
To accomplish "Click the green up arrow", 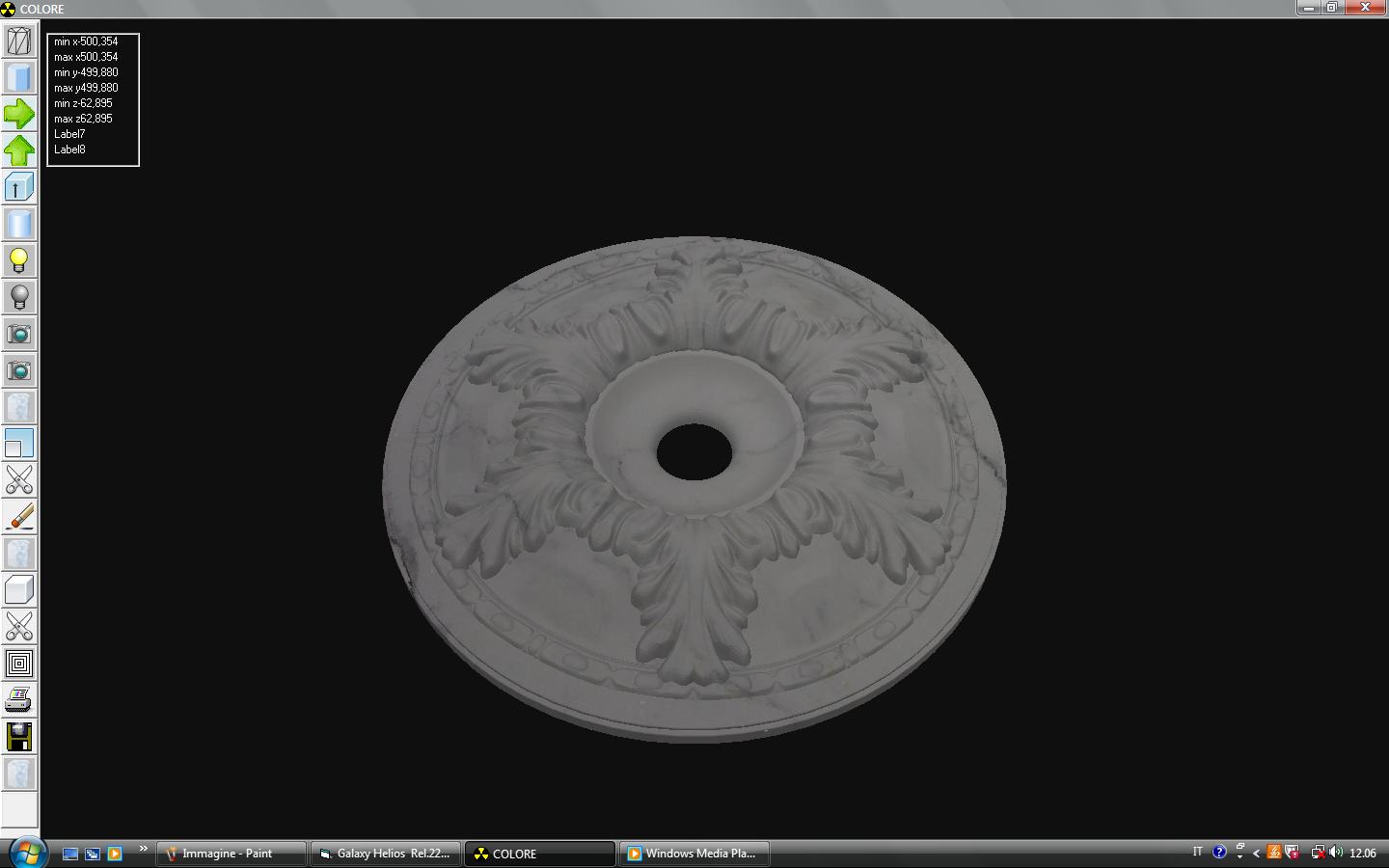I will [x=19, y=150].
